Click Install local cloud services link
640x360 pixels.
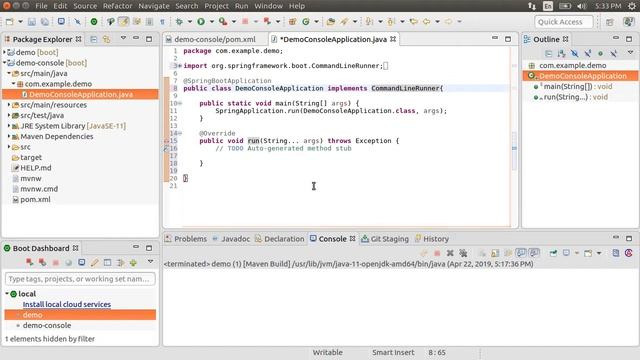point(67,304)
